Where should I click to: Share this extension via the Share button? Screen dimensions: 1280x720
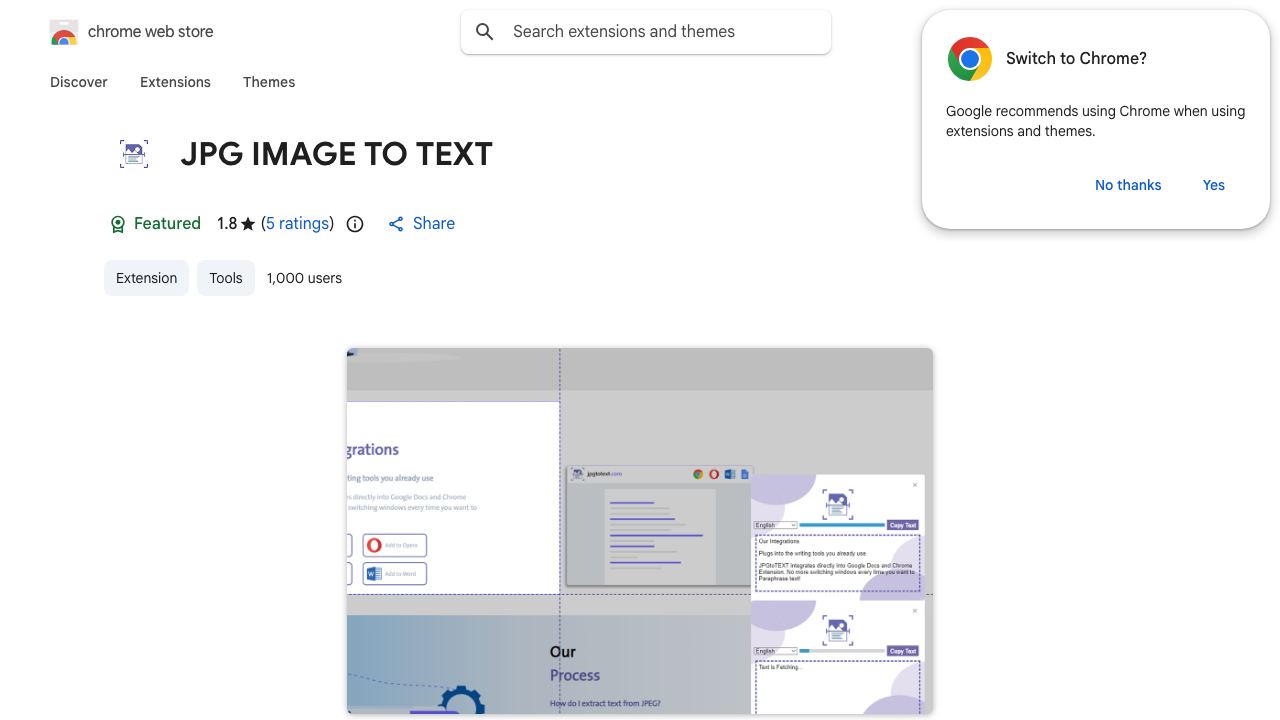(421, 224)
